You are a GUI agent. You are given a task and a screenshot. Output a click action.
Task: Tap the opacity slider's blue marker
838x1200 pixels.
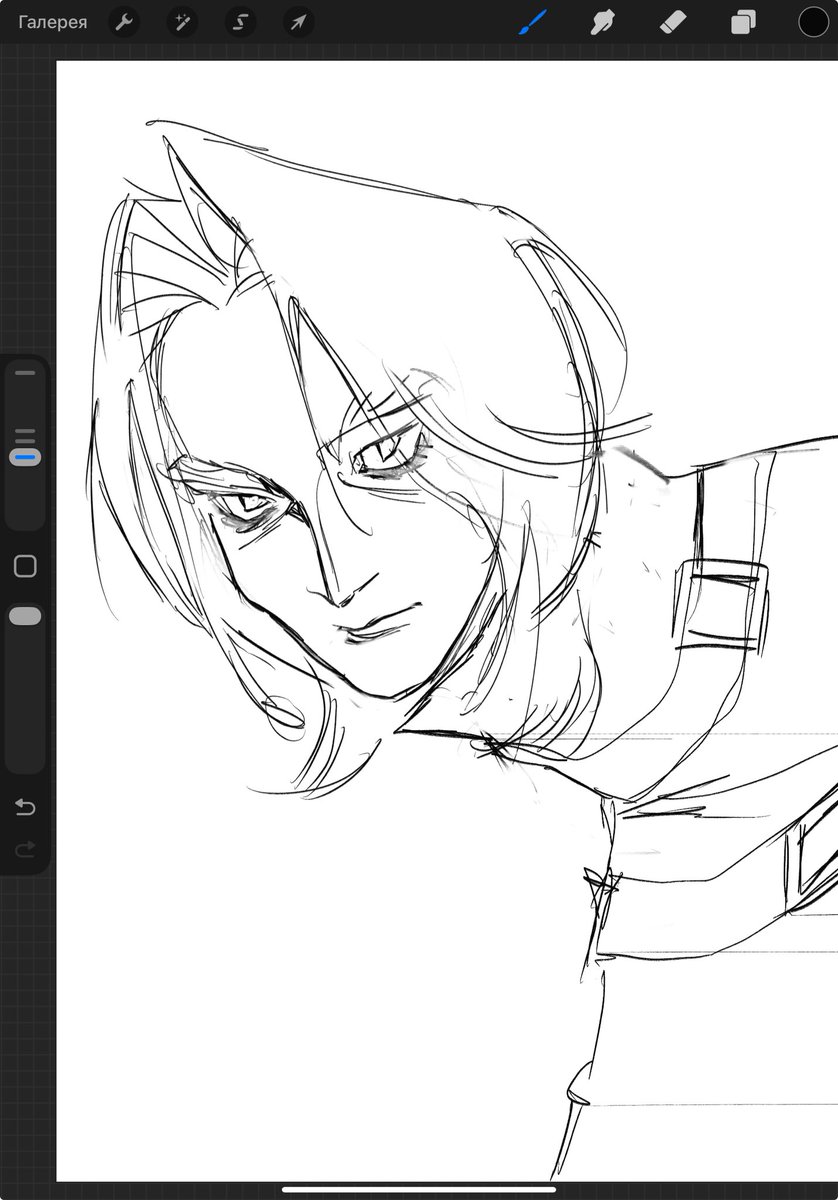(25, 455)
